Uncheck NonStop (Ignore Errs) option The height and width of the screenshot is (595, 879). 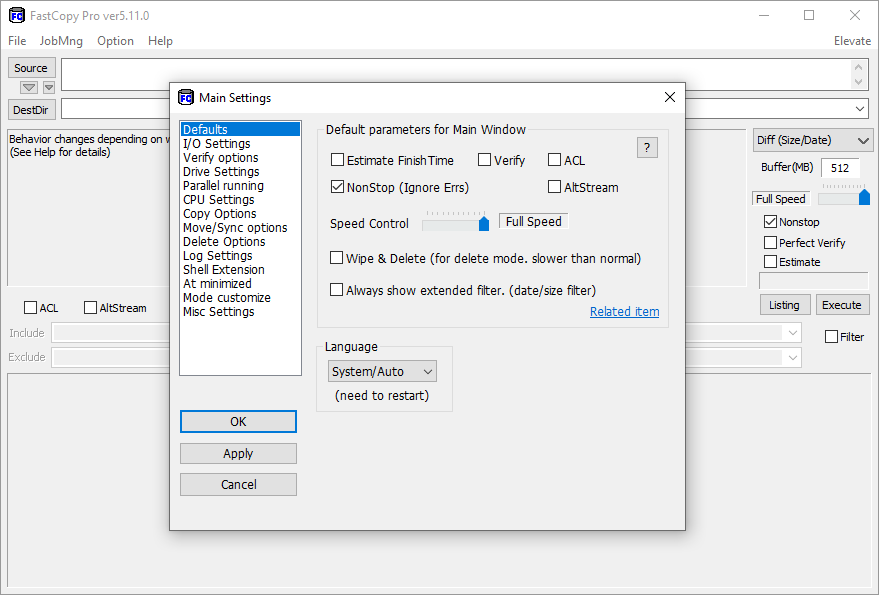pyautogui.click(x=338, y=187)
